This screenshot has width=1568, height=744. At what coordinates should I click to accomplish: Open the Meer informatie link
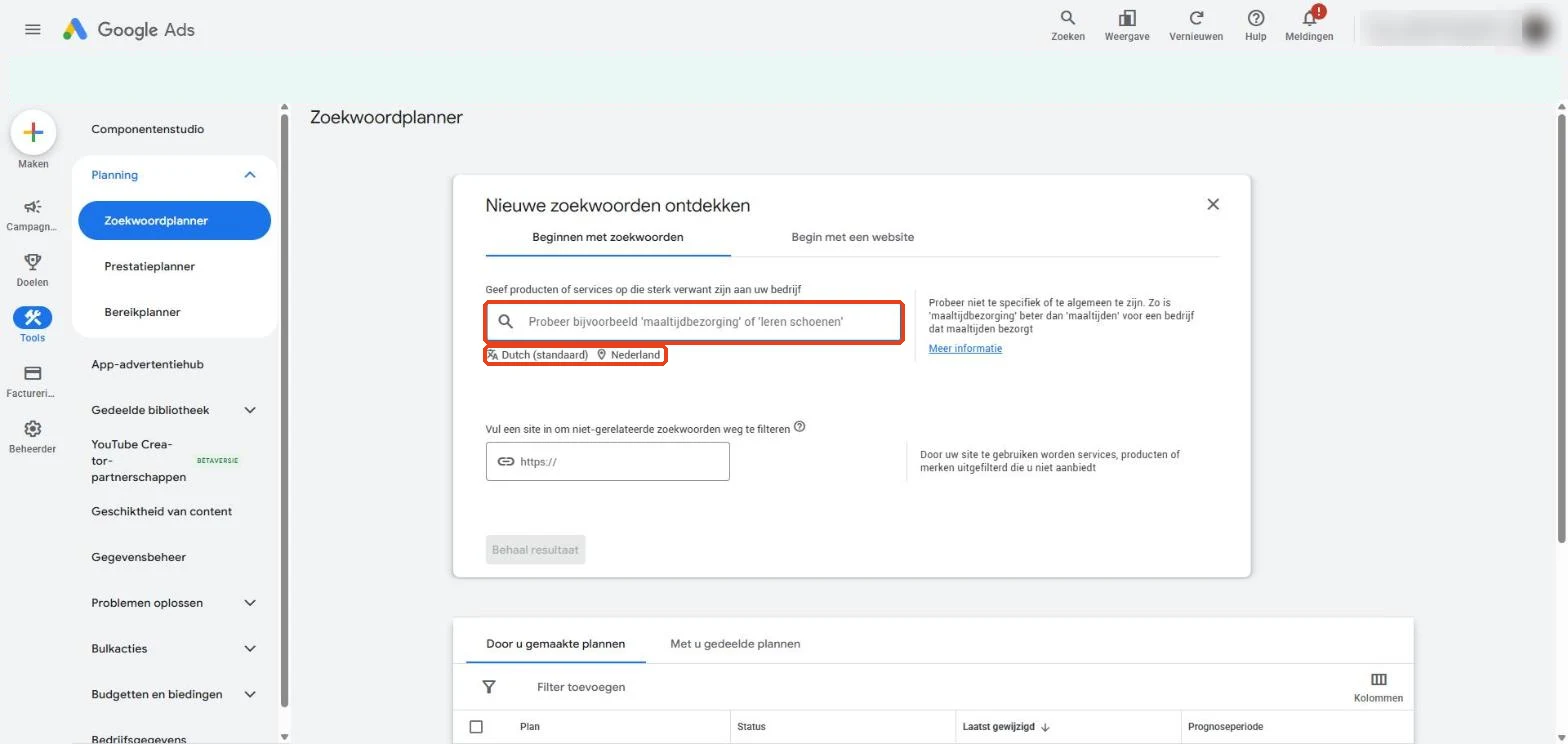pyautogui.click(x=965, y=349)
